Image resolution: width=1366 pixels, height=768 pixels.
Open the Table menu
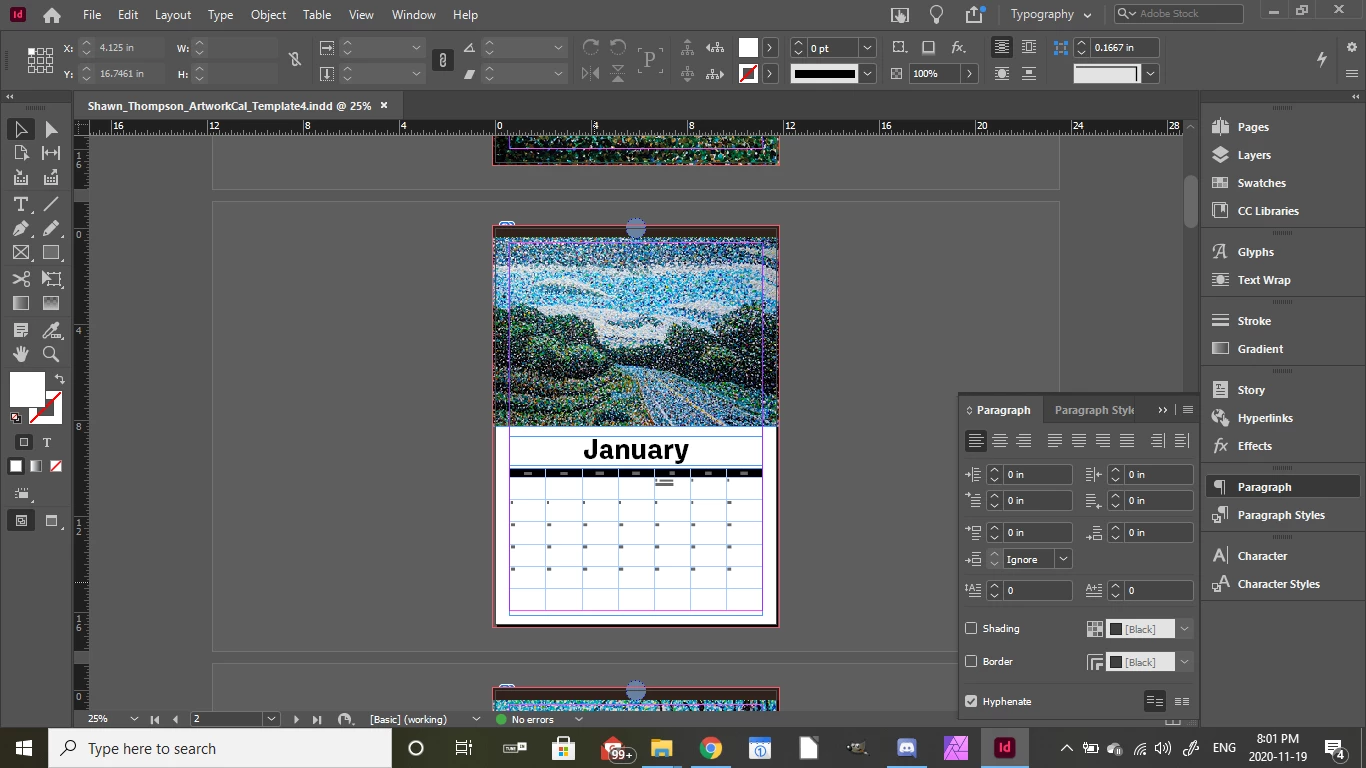317,15
